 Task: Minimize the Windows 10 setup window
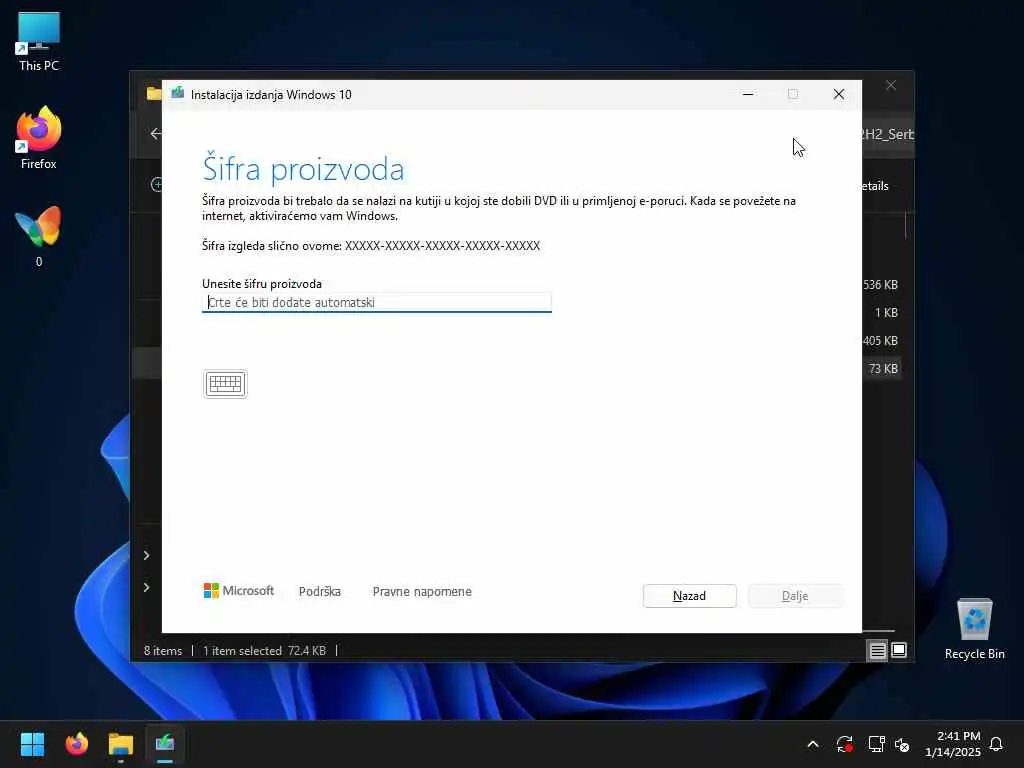748,94
